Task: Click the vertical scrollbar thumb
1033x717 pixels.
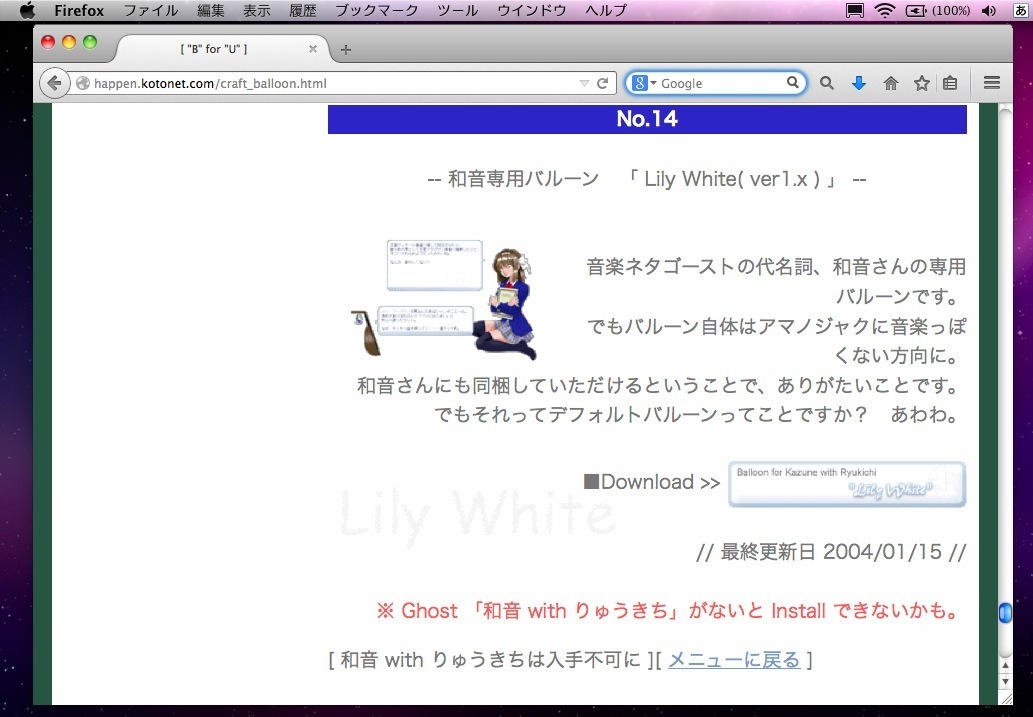Action: 1005,613
